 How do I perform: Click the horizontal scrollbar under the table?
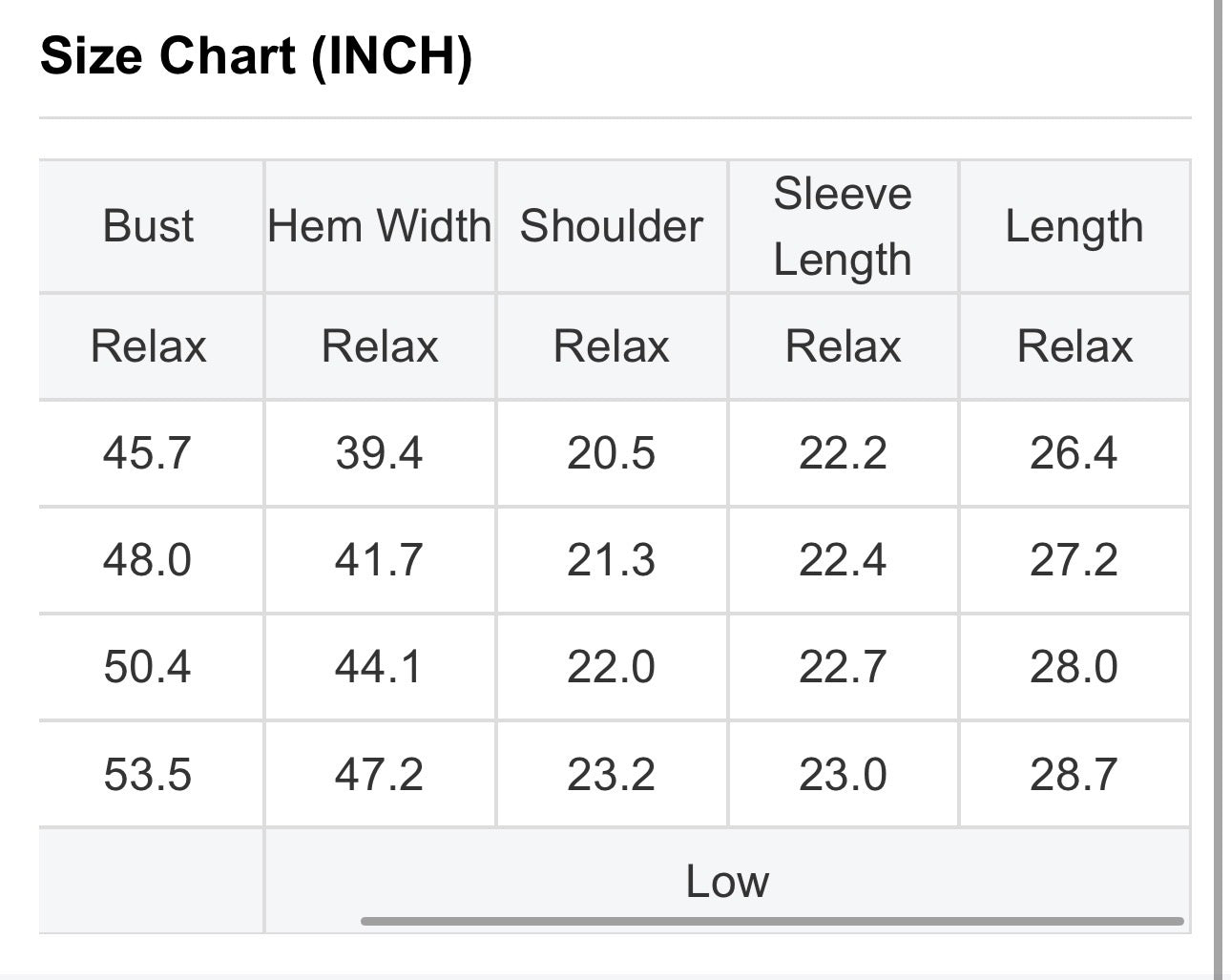coord(772,922)
